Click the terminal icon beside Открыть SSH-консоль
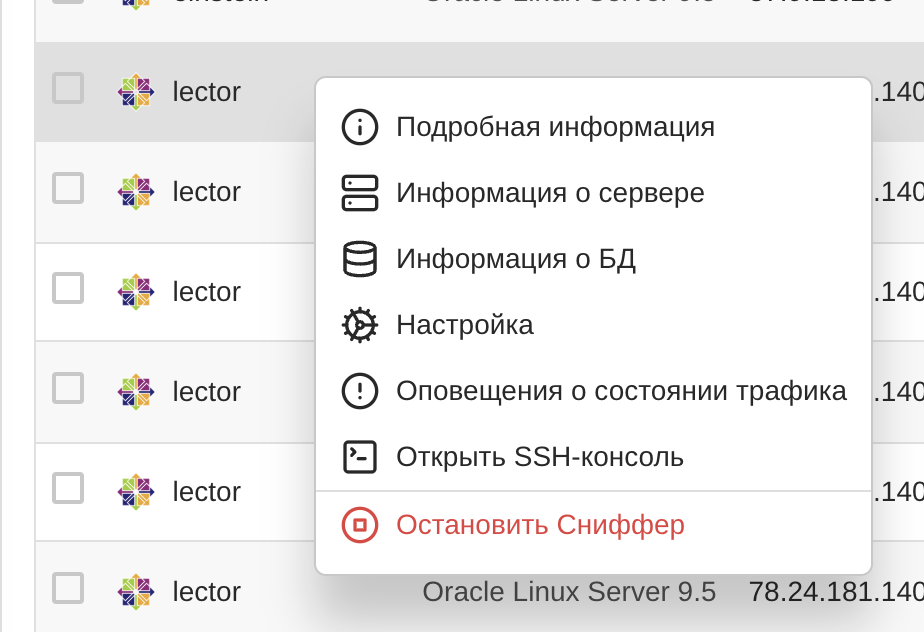Screen dimensions: 924x632 tap(359, 456)
